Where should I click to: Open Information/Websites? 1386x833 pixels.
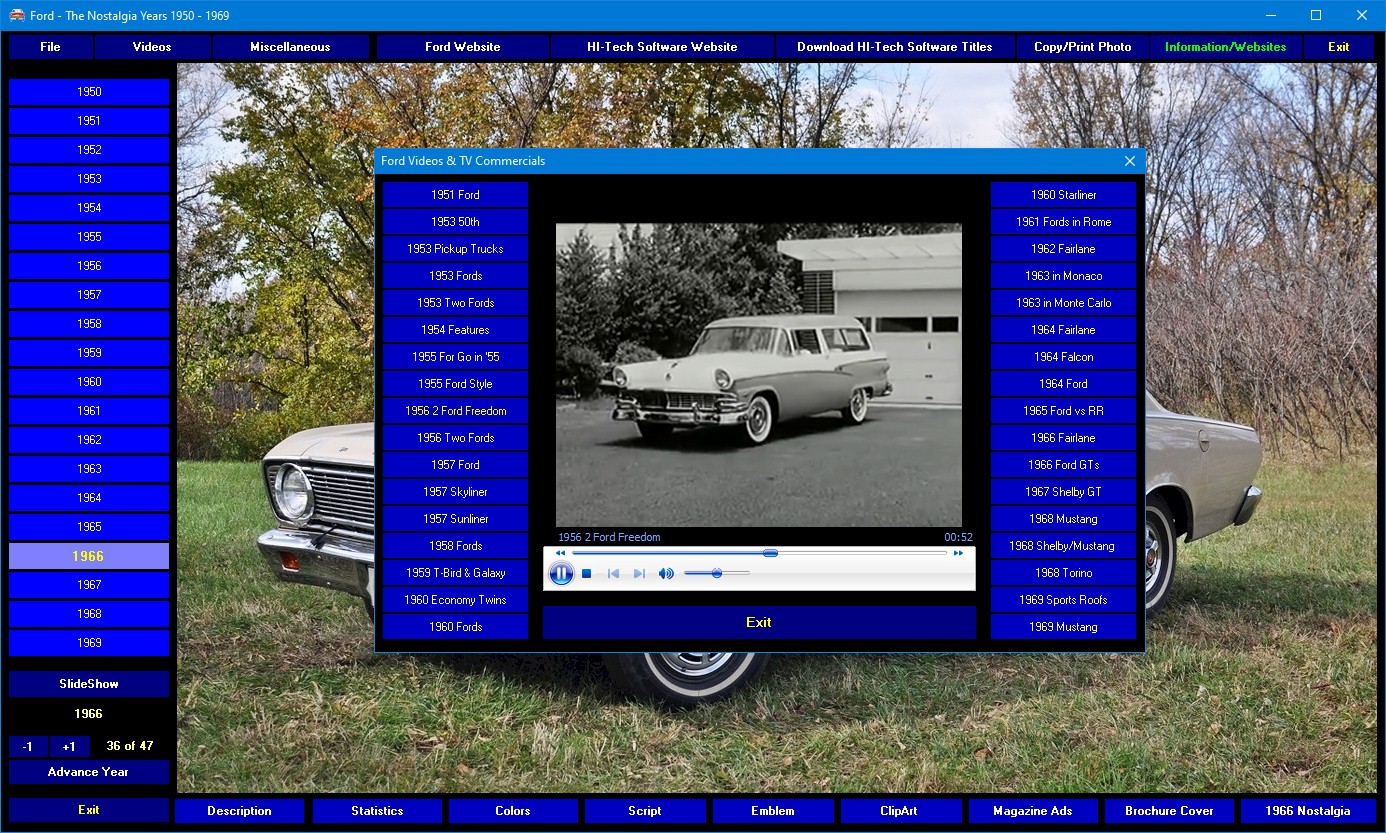point(1226,47)
